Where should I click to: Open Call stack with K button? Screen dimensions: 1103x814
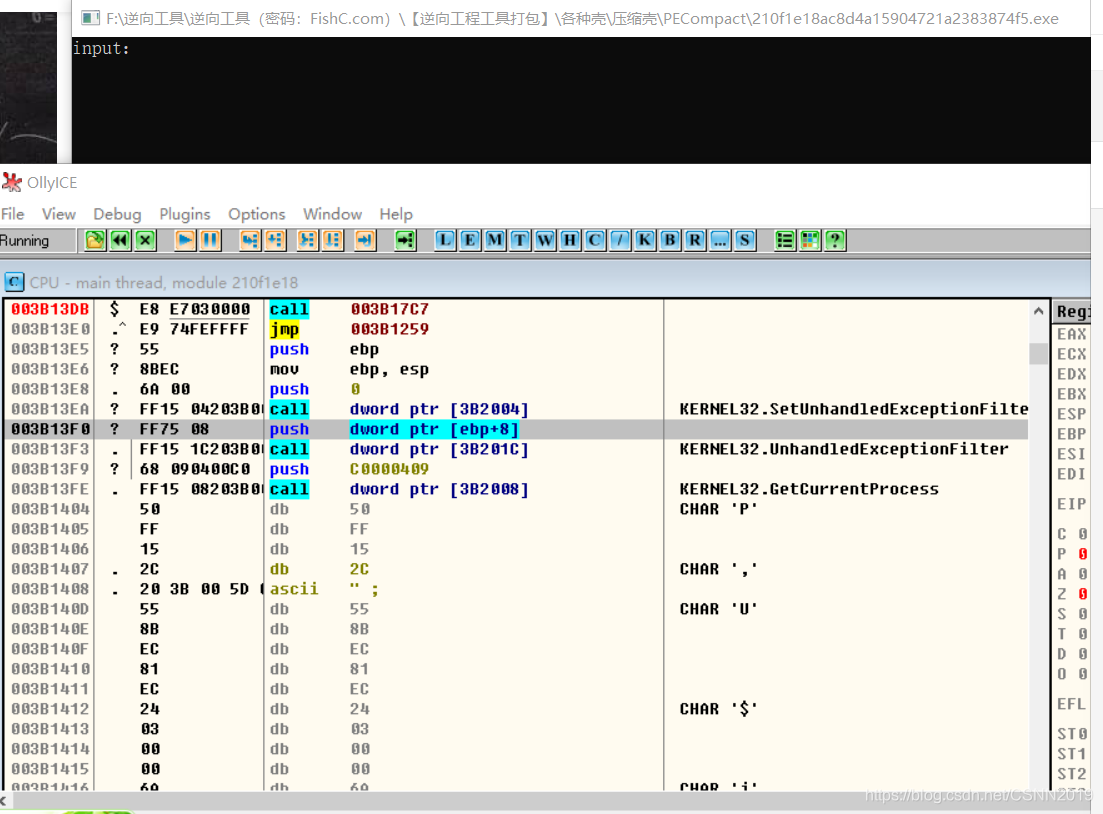[645, 241]
